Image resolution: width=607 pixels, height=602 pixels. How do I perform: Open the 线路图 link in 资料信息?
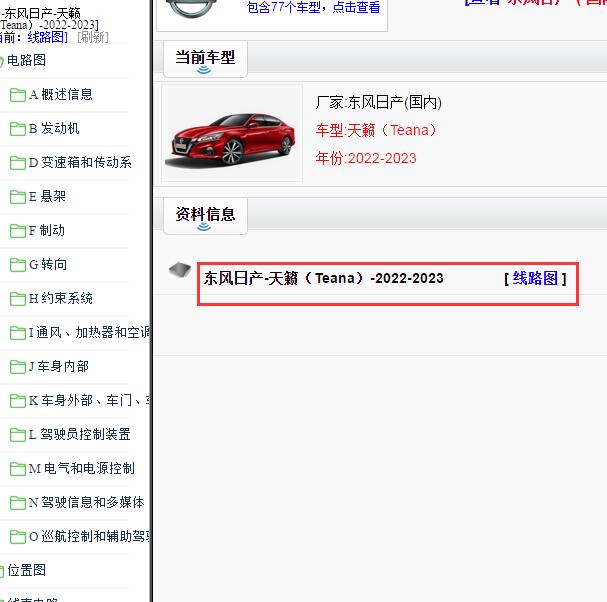[535, 278]
